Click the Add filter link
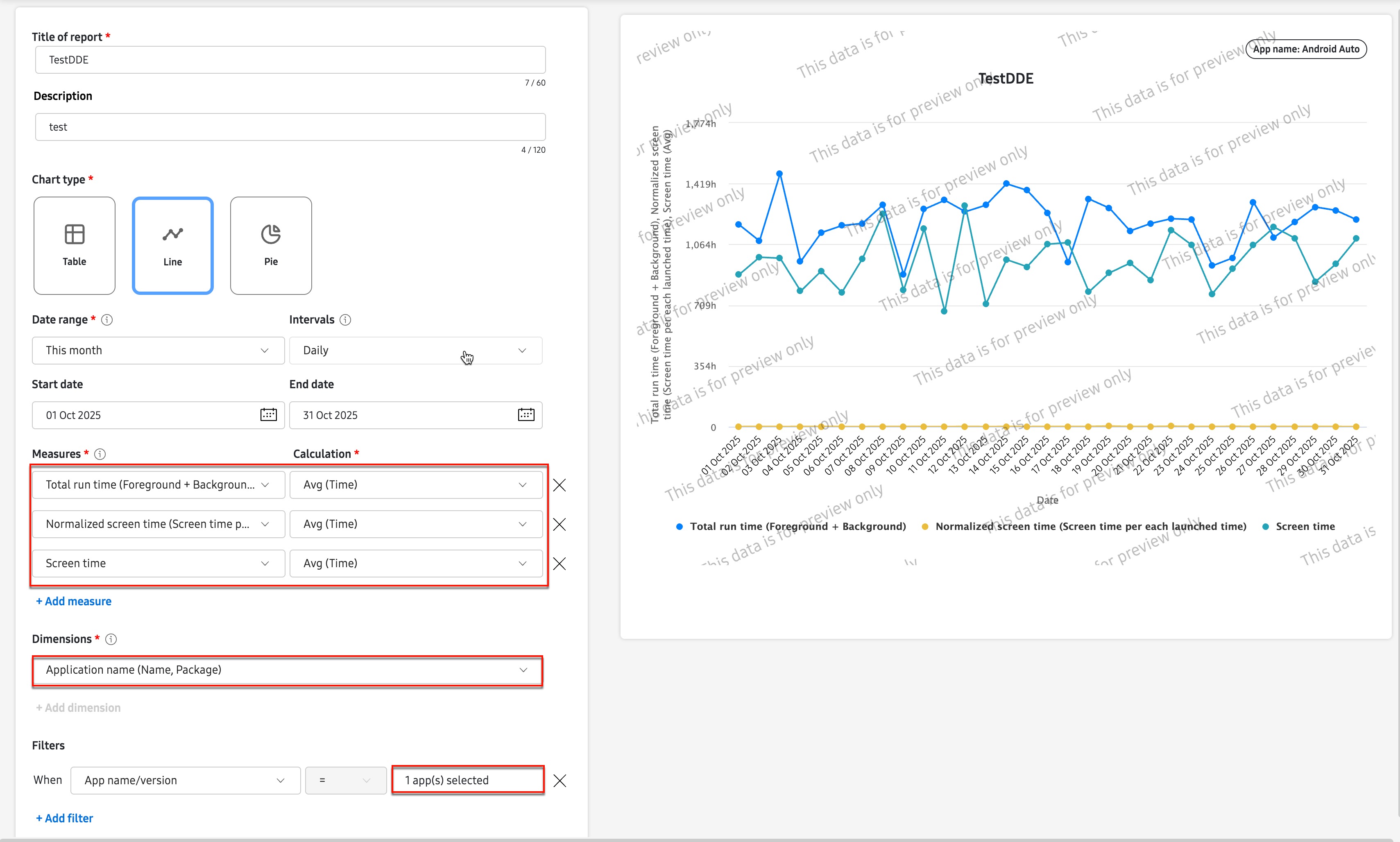The width and height of the screenshot is (1400, 842). click(65, 818)
